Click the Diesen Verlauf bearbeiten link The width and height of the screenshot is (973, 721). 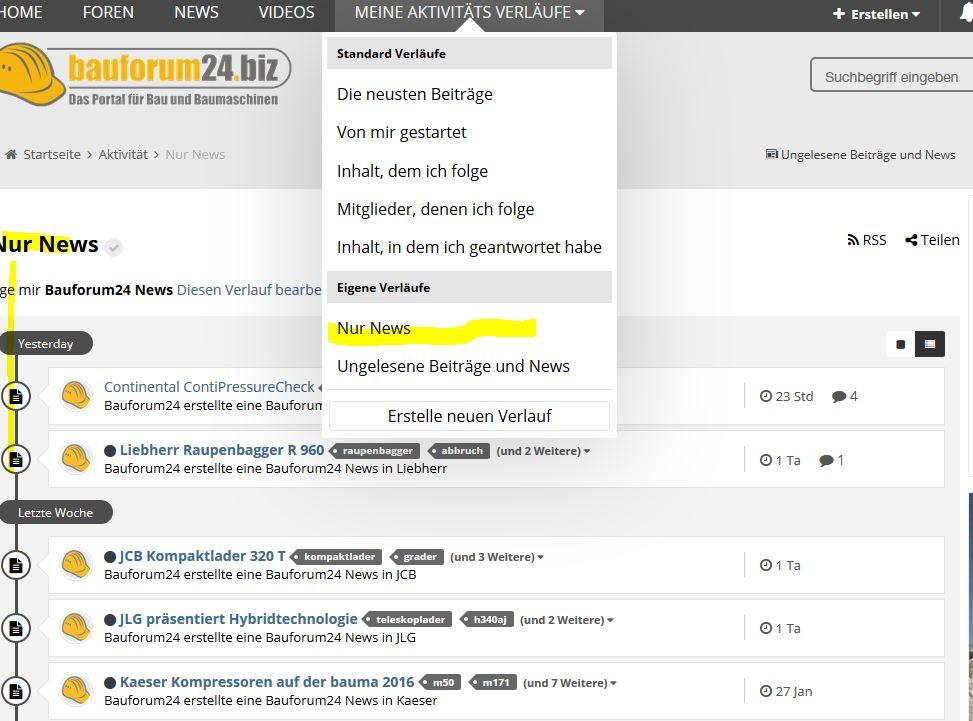pos(249,290)
